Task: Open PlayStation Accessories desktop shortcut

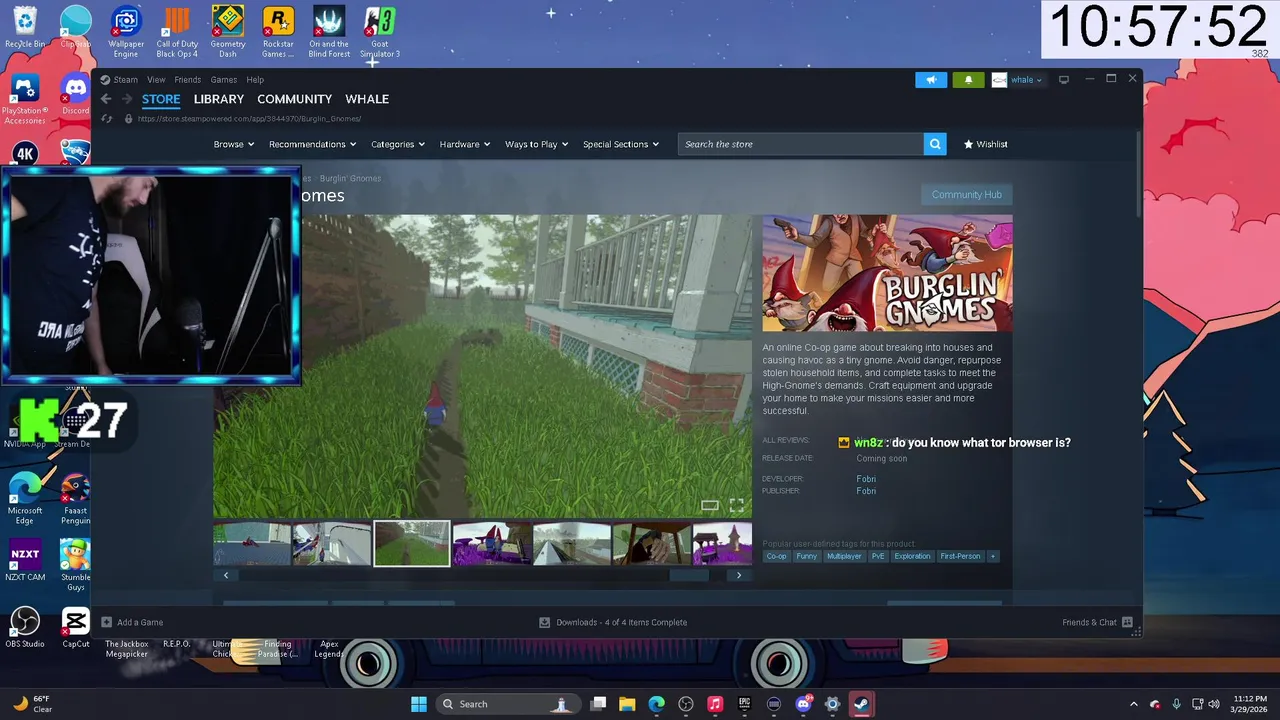Action: click(x=25, y=100)
